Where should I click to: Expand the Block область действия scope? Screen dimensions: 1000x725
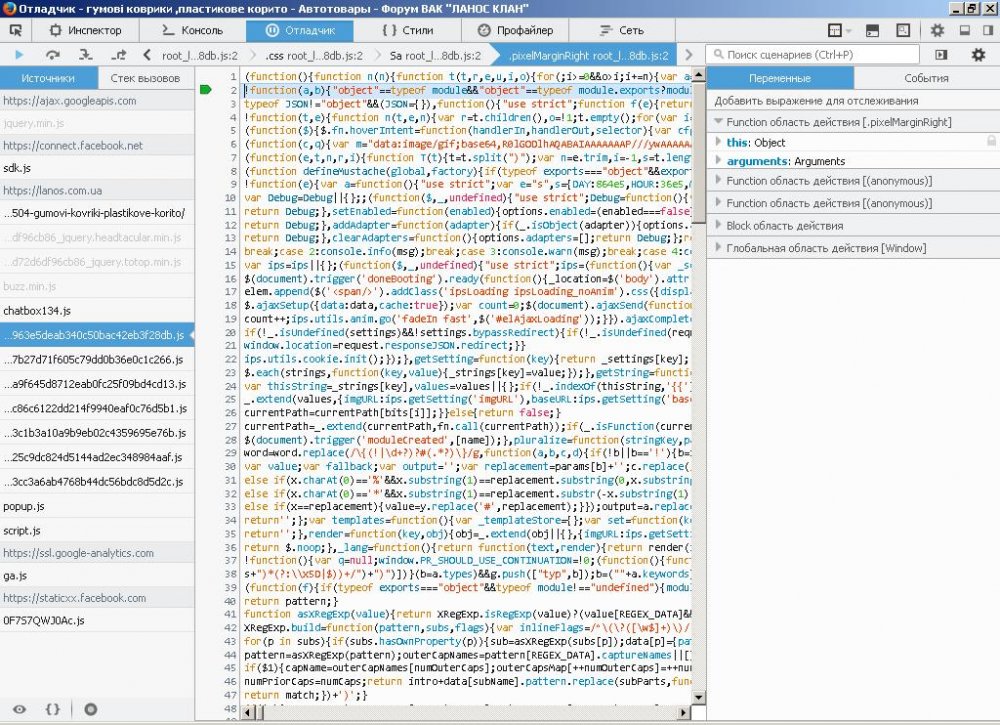point(719,226)
